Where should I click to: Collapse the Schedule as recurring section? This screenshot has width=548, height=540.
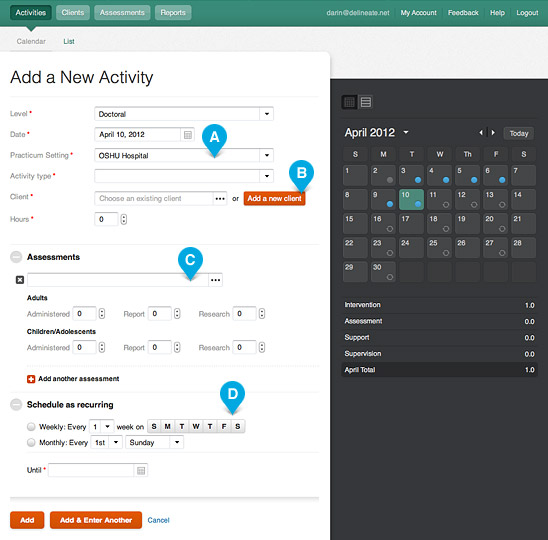[16, 404]
